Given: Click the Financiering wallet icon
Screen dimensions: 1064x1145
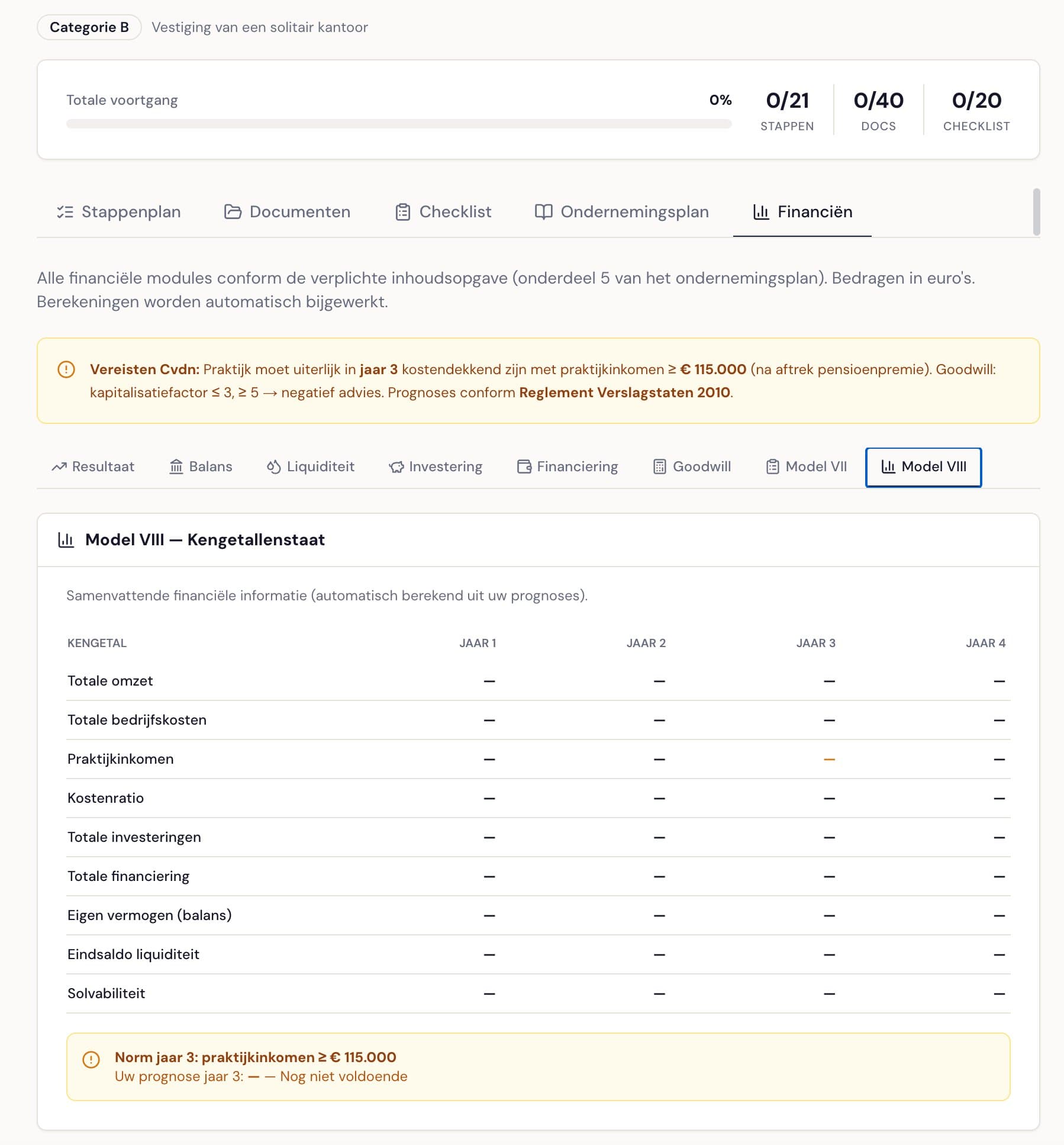Looking at the screenshot, I should coord(524,467).
